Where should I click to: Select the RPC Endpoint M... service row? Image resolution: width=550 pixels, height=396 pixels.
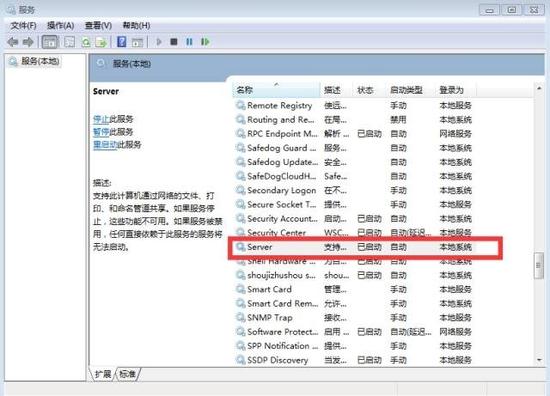coord(354,134)
